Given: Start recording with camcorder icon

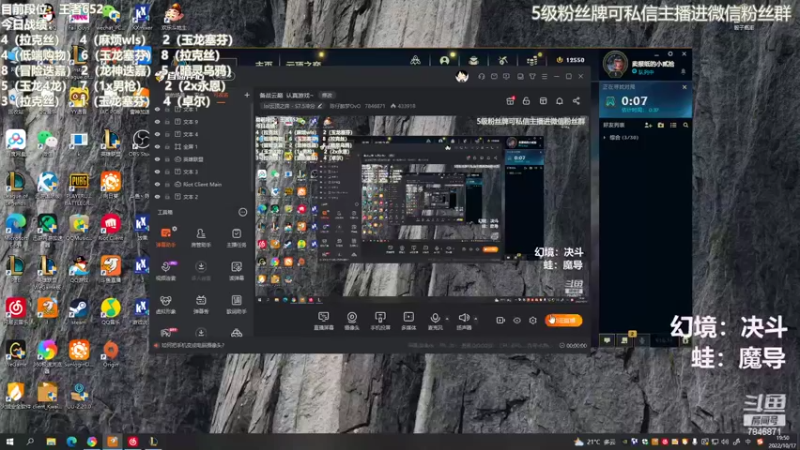Looking at the screenshot, I should [x=501, y=320].
